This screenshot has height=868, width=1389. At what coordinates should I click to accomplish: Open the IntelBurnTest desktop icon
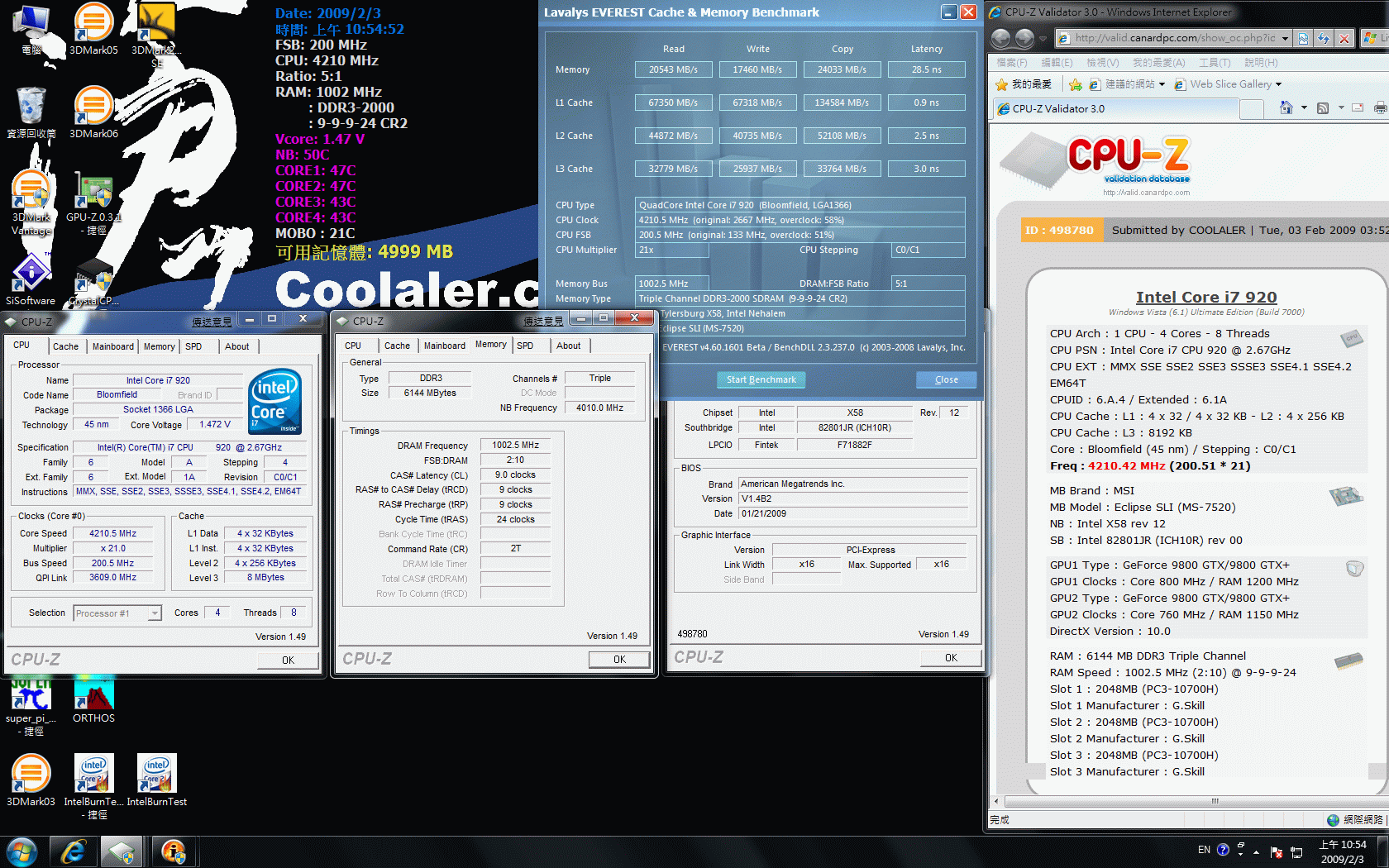point(157,780)
